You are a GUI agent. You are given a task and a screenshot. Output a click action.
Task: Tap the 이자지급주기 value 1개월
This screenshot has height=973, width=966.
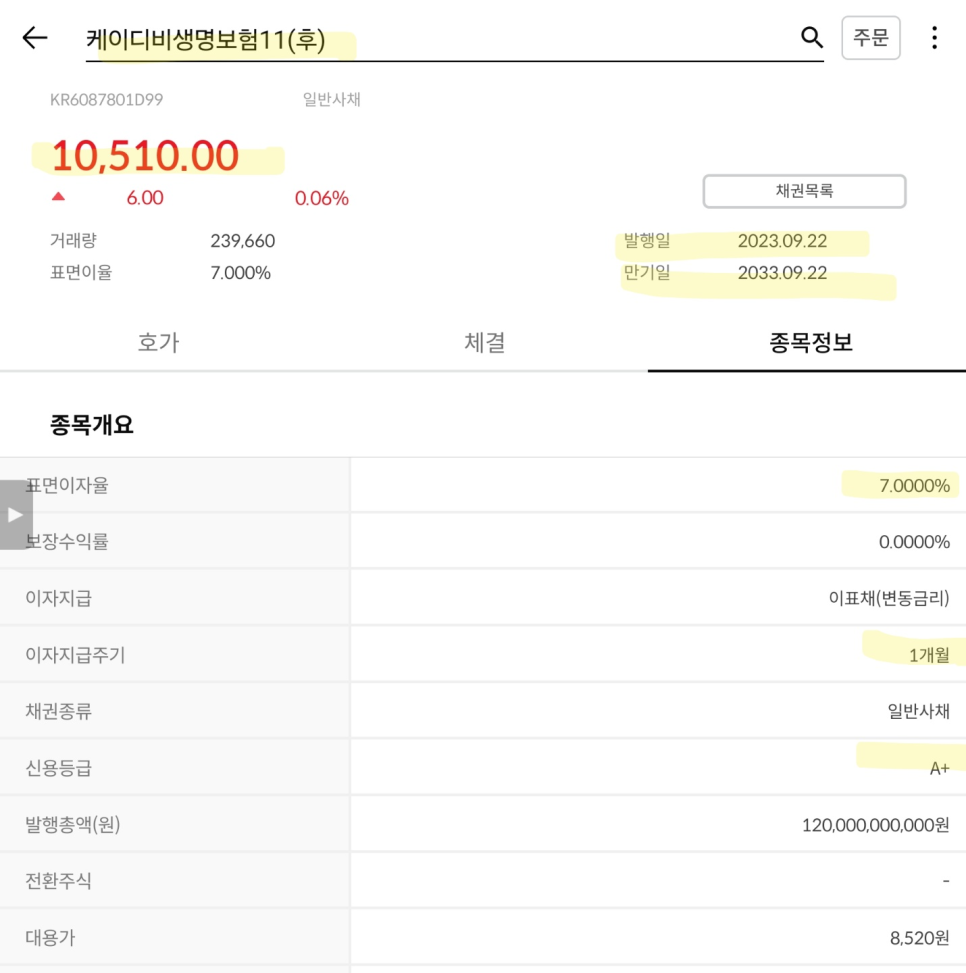coord(929,655)
